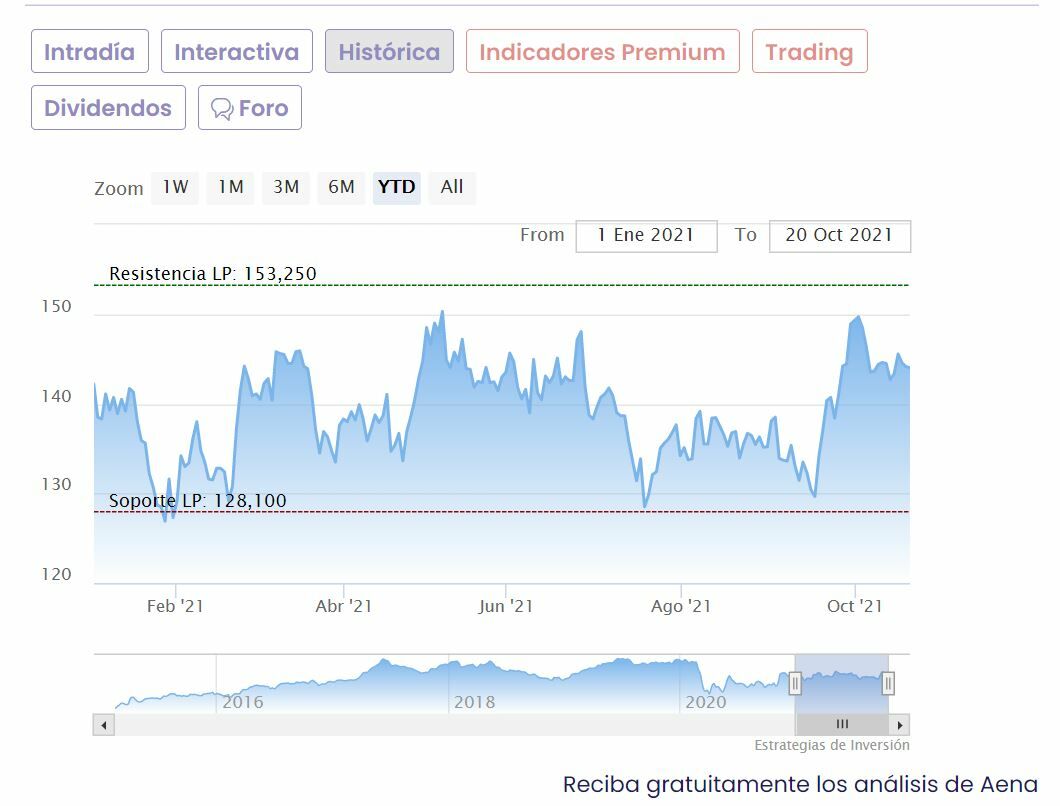
Task: Open the Foro speech bubble icon
Action: point(222,109)
